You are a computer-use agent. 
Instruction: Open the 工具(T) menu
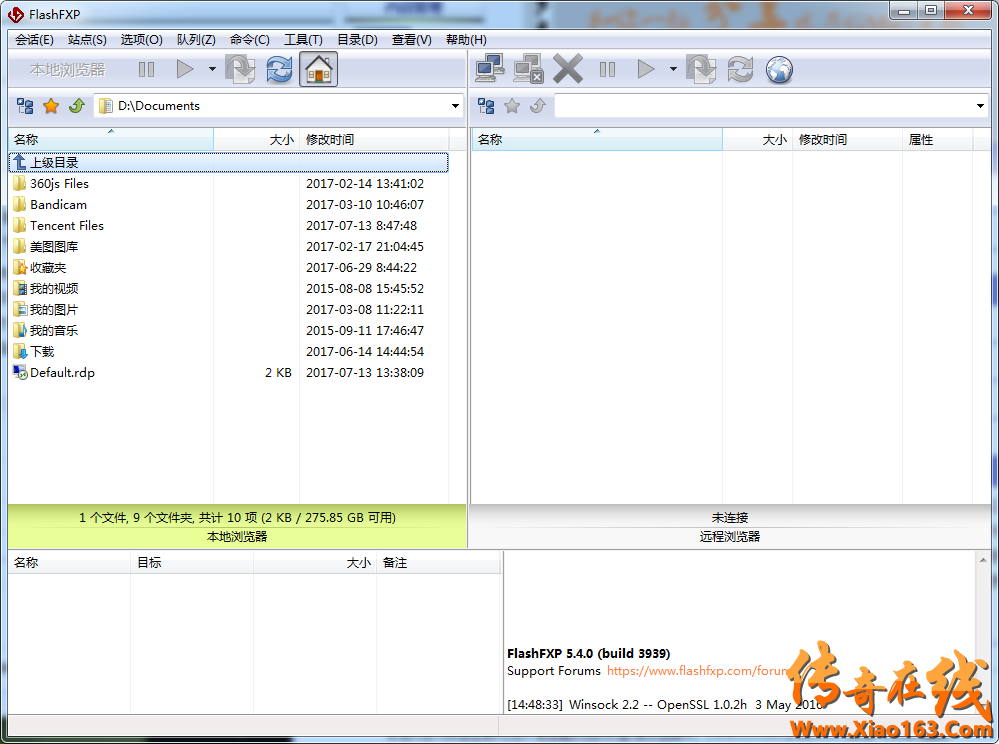[x=303, y=39]
